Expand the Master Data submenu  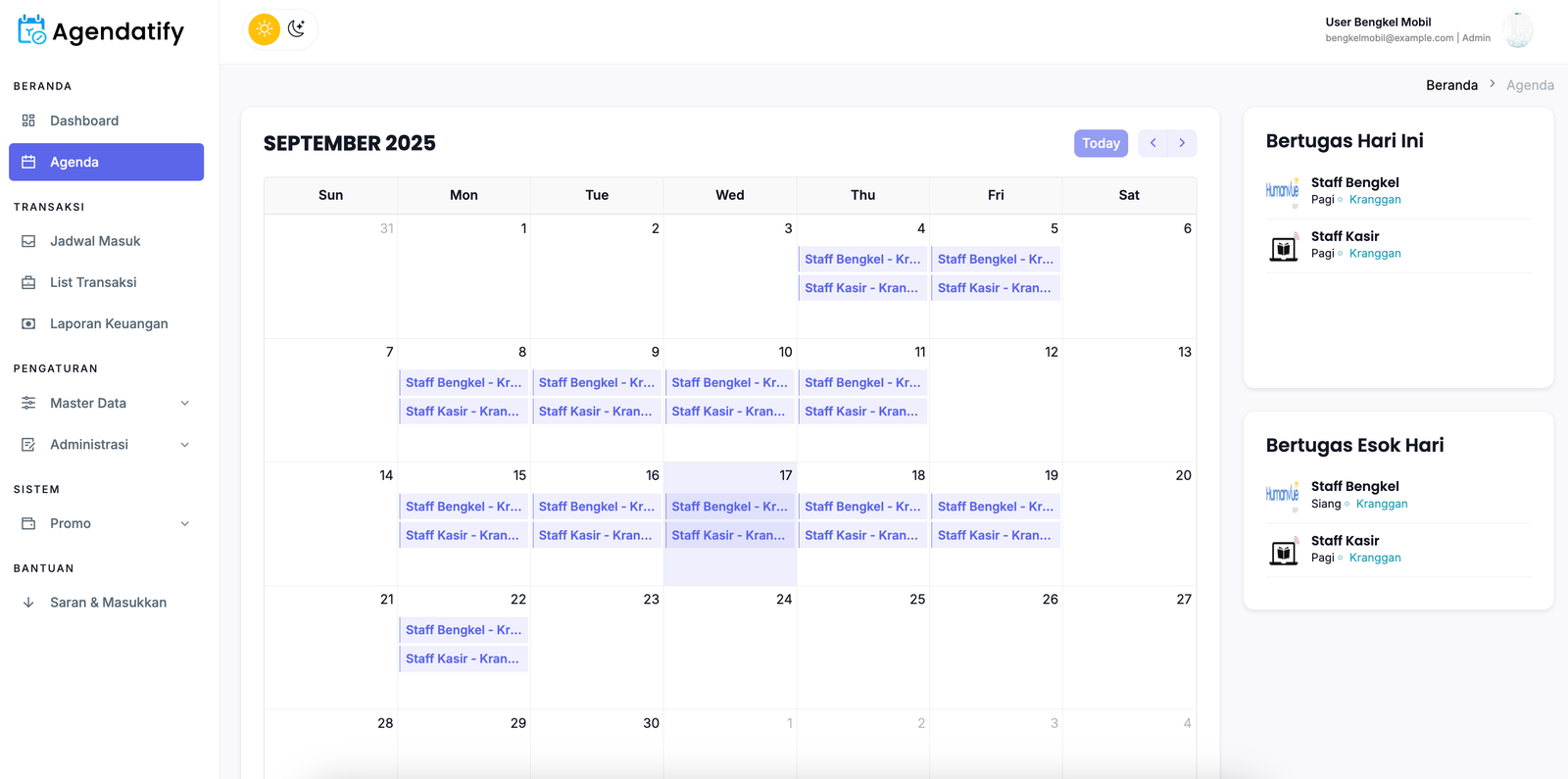pos(184,403)
